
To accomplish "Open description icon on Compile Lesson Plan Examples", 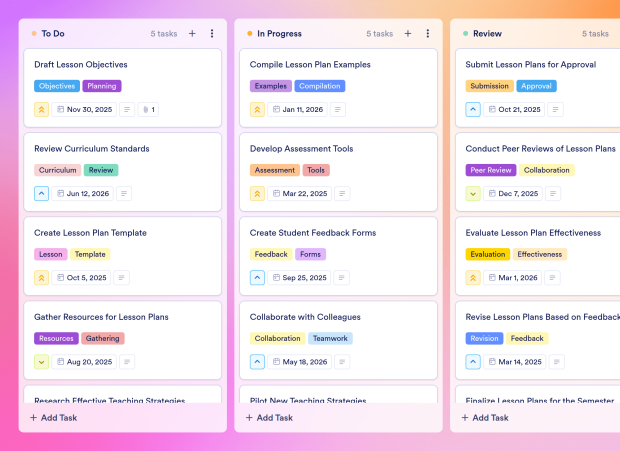I will (338, 109).
